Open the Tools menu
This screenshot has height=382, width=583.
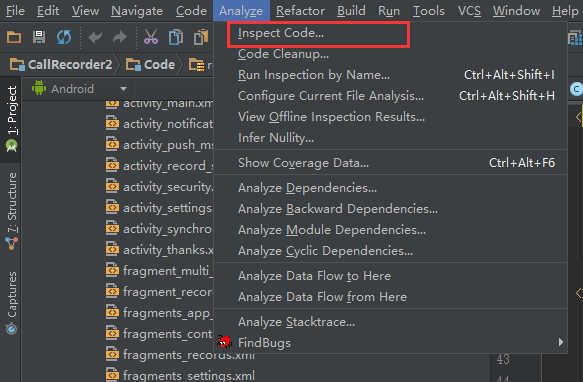click(429, 11)
